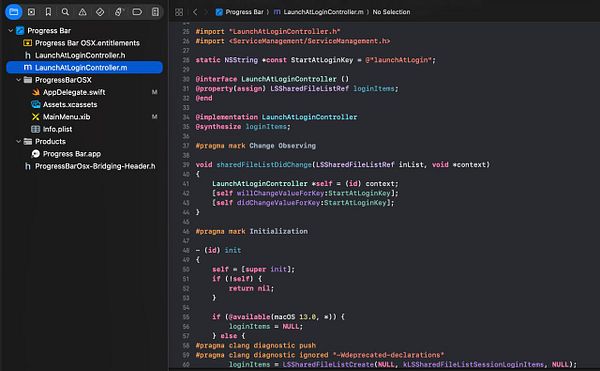Viewport: 600px width, 371px height.
Task: Click line number 48 in gutter
Action: [x=186, y=250]
